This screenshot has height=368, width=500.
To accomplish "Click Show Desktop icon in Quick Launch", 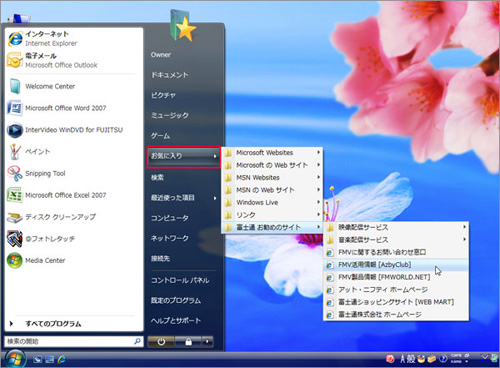I will (x=38, y=360).
